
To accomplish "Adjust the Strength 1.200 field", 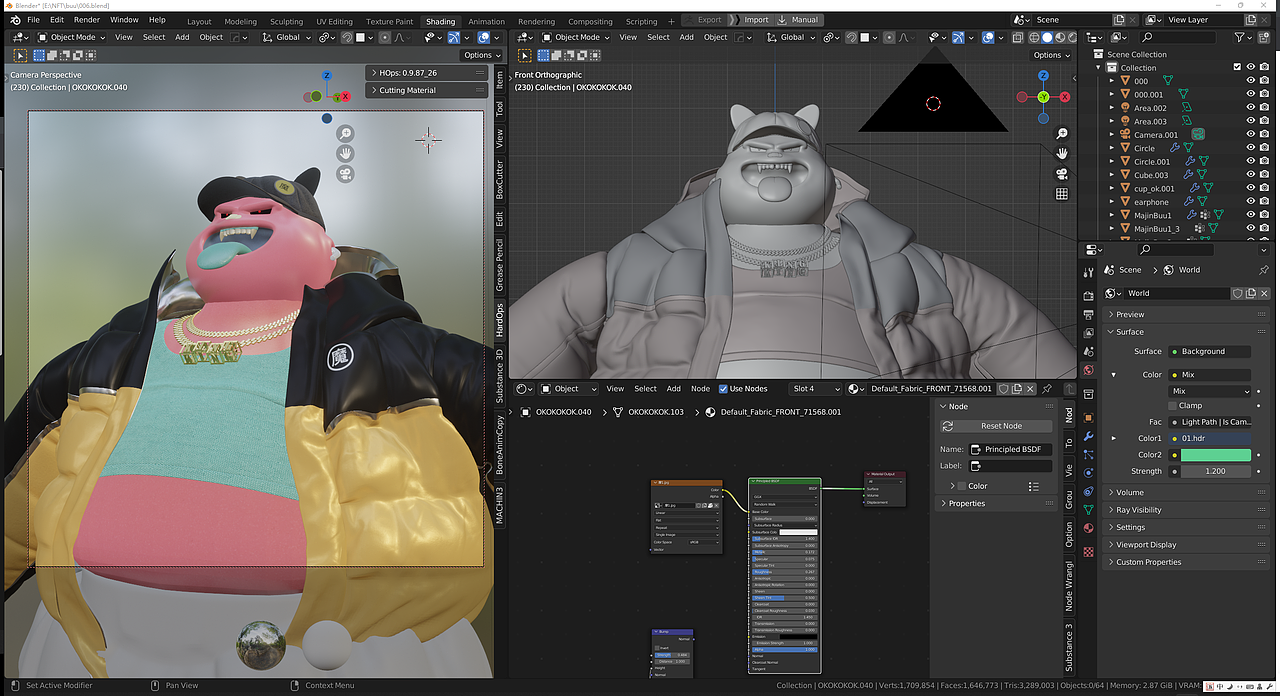I will point(1215,471).
